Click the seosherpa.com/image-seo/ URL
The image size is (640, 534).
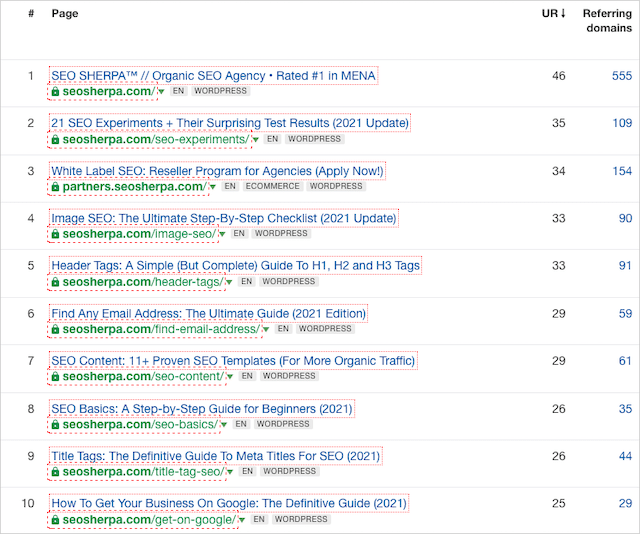[x=140, y=234]
